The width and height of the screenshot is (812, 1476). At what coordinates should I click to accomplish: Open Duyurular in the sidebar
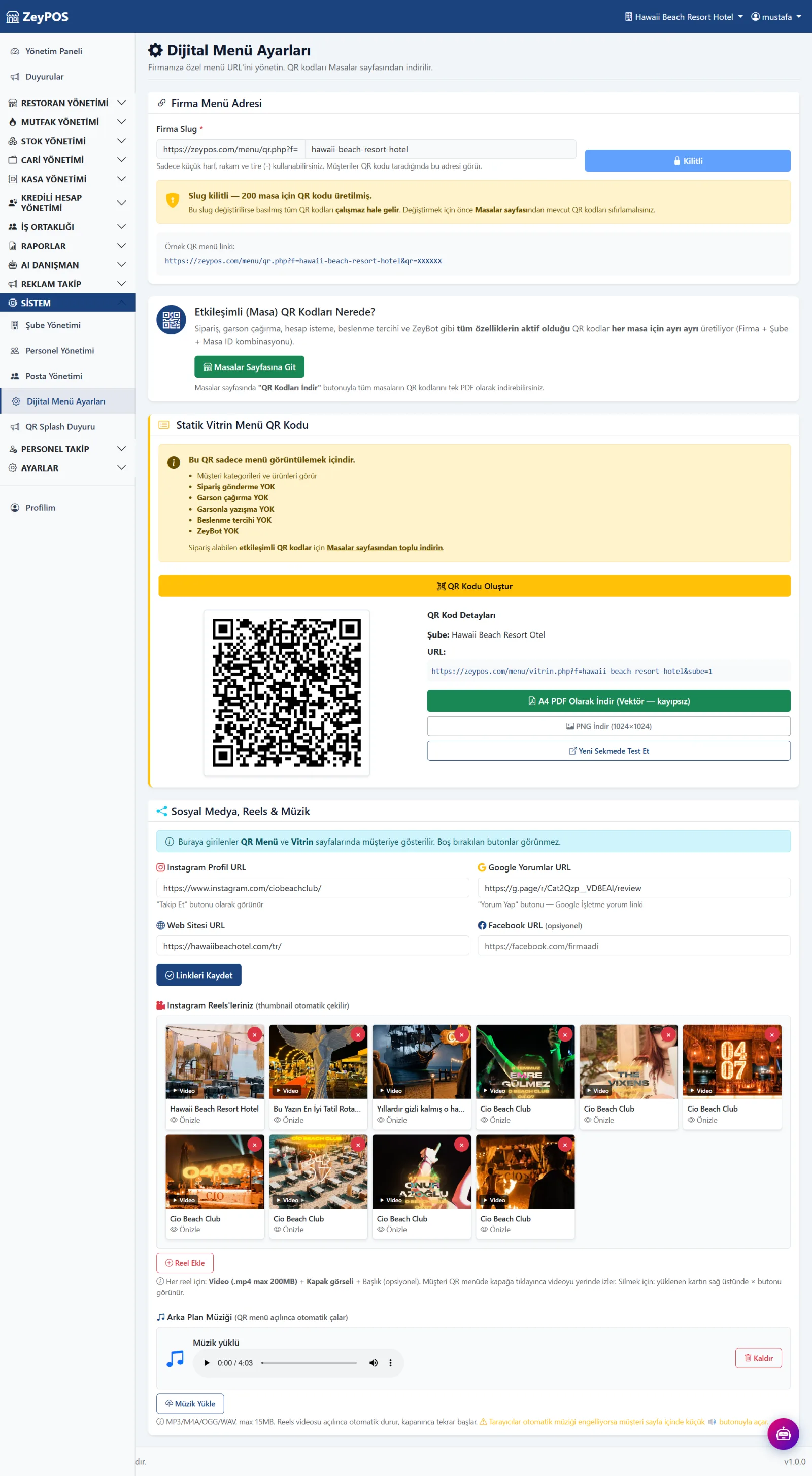coord(67,76)
